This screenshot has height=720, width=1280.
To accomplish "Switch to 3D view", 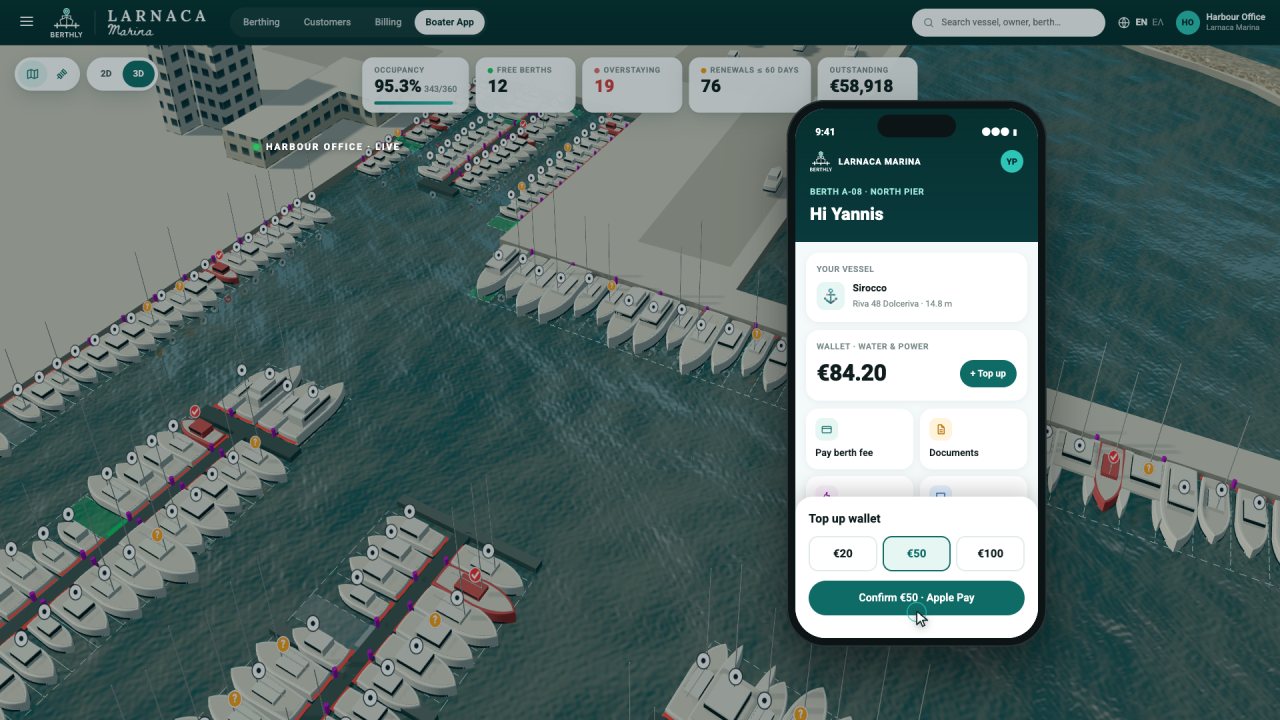I will [x=138, y=74].
